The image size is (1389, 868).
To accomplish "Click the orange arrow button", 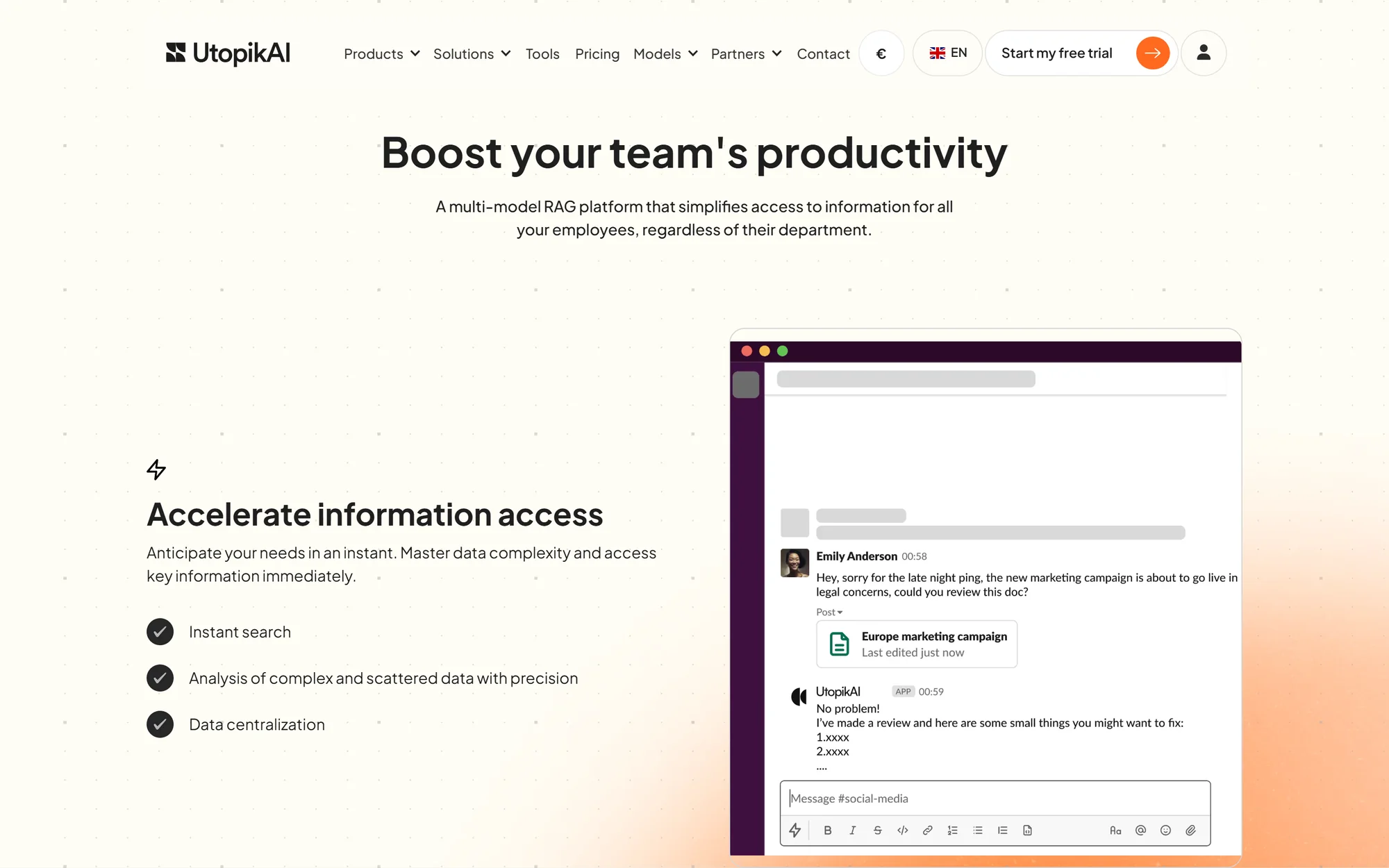I will point(1152,53).
